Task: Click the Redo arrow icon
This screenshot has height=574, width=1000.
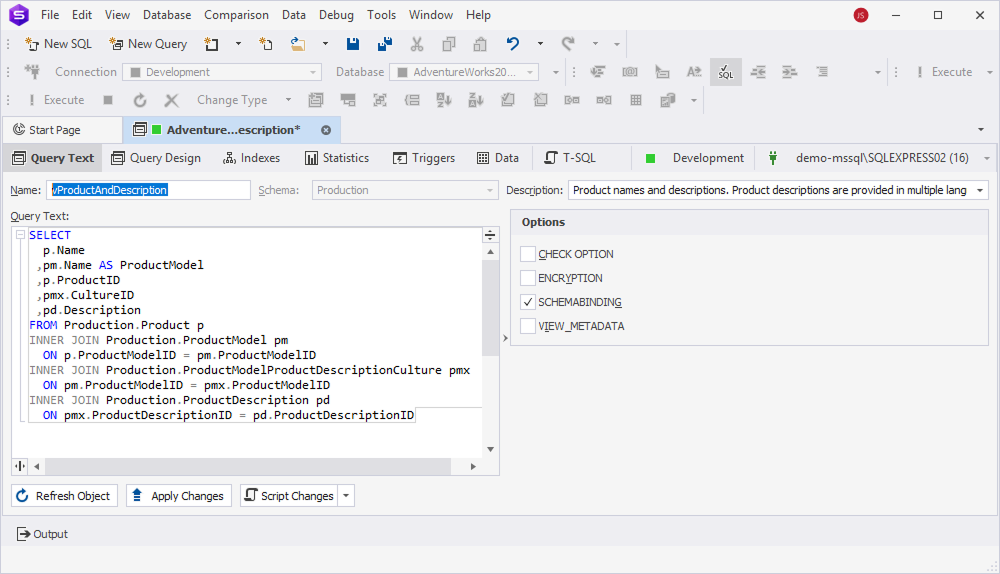Action: pyautogui.click(x=568, y=44)
